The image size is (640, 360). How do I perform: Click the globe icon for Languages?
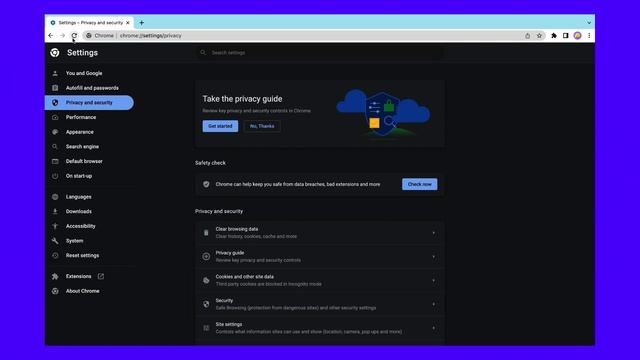click(55, 197)
